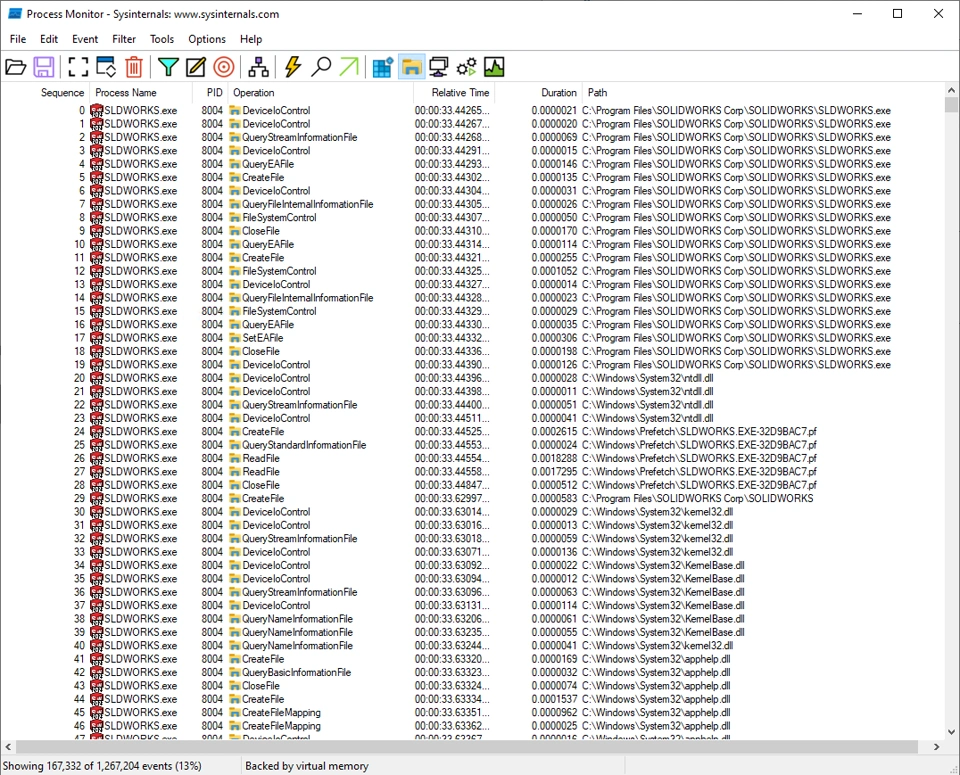Clear the display with trash icon
Screen dimensions: 960x775
[133, 67]
